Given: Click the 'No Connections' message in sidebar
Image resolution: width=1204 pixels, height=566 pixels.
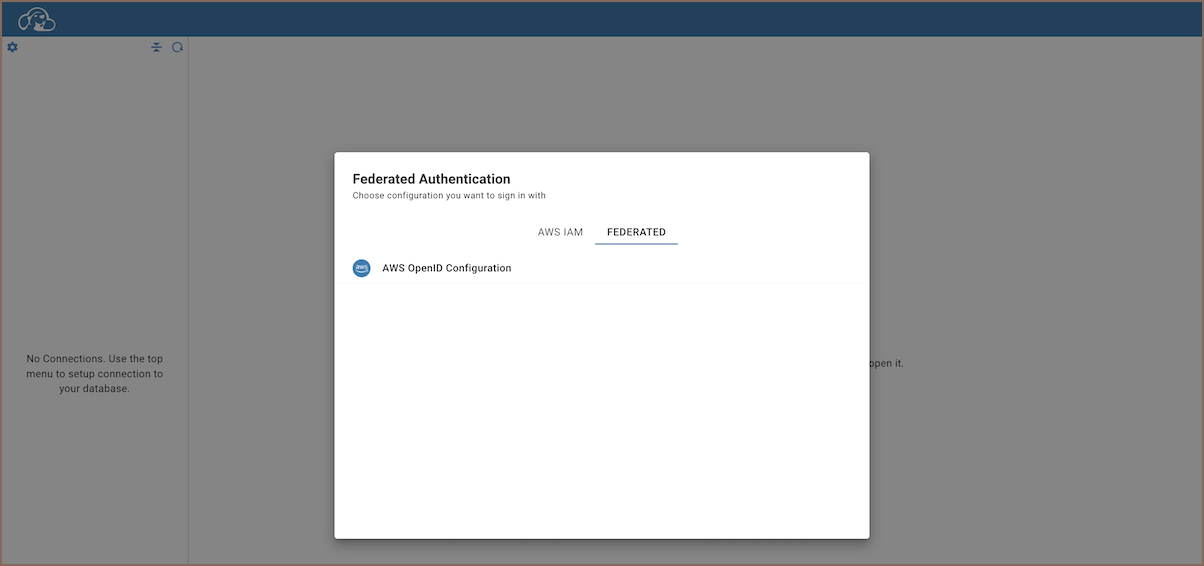Looking at the screenshot, I should (x=94, y=373).
